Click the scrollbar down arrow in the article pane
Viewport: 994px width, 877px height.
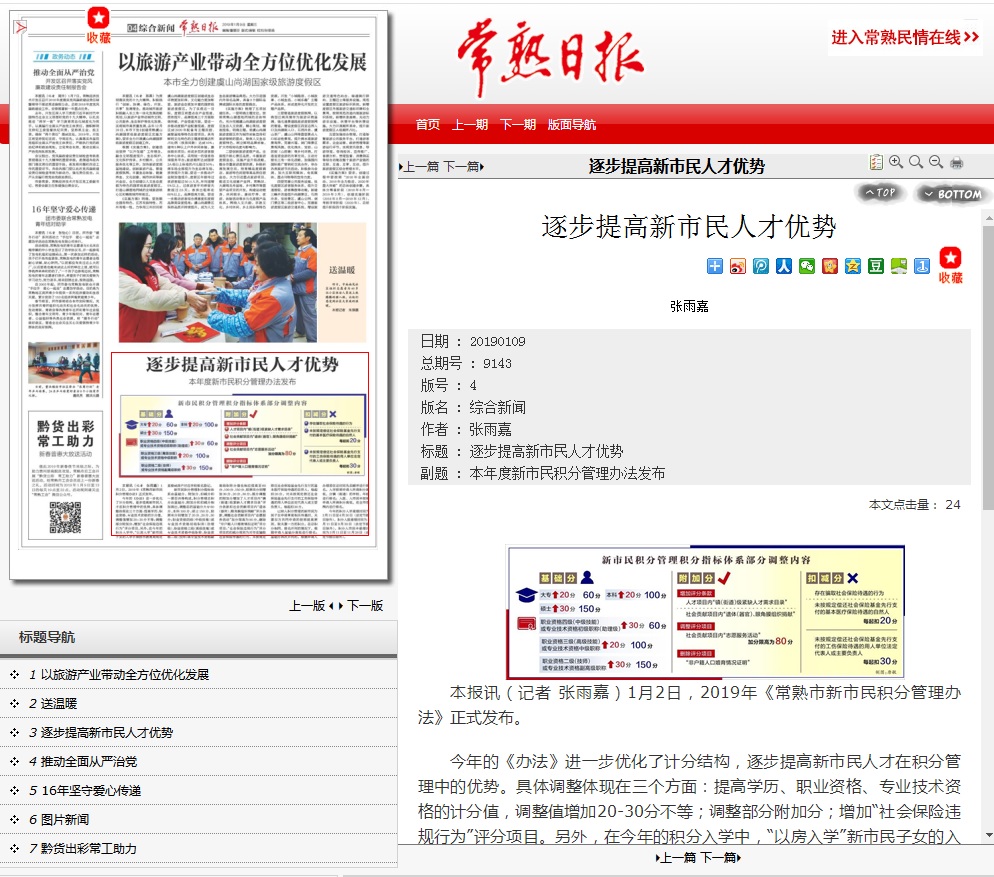coord(988,836)
